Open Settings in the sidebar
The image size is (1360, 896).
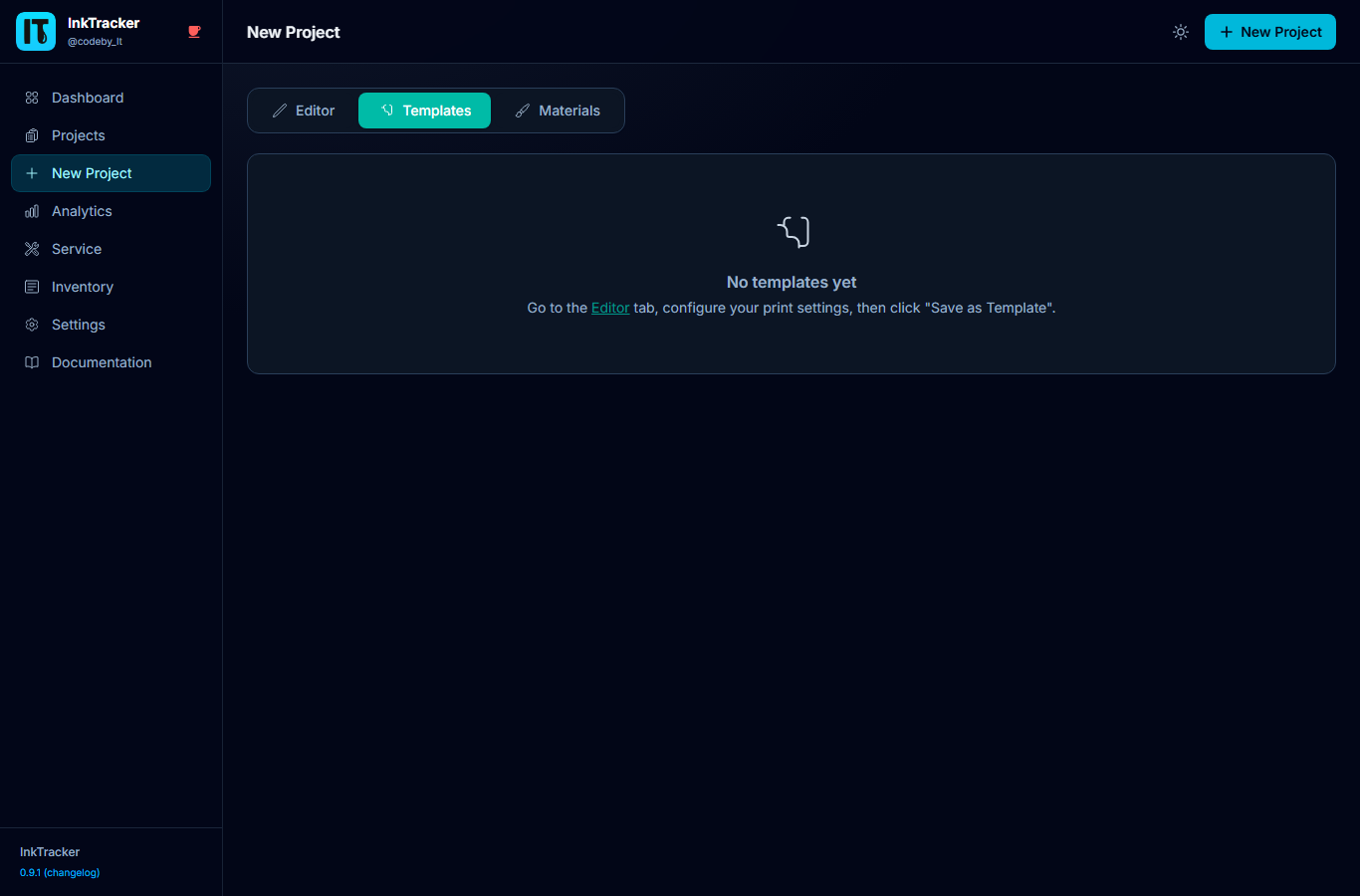tap(111, 325)
